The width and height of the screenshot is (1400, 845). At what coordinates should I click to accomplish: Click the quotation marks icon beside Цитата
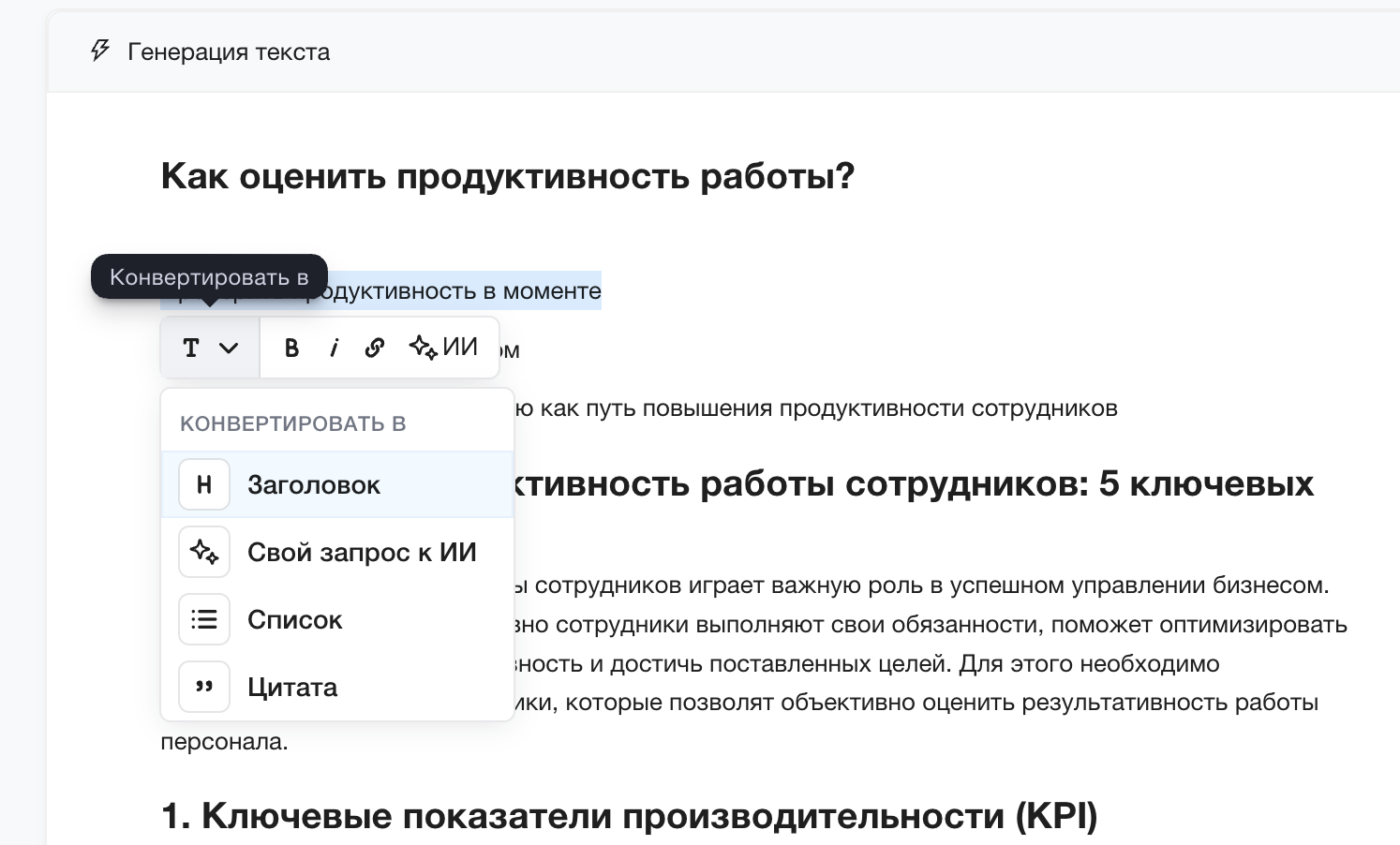coord(204,687)
